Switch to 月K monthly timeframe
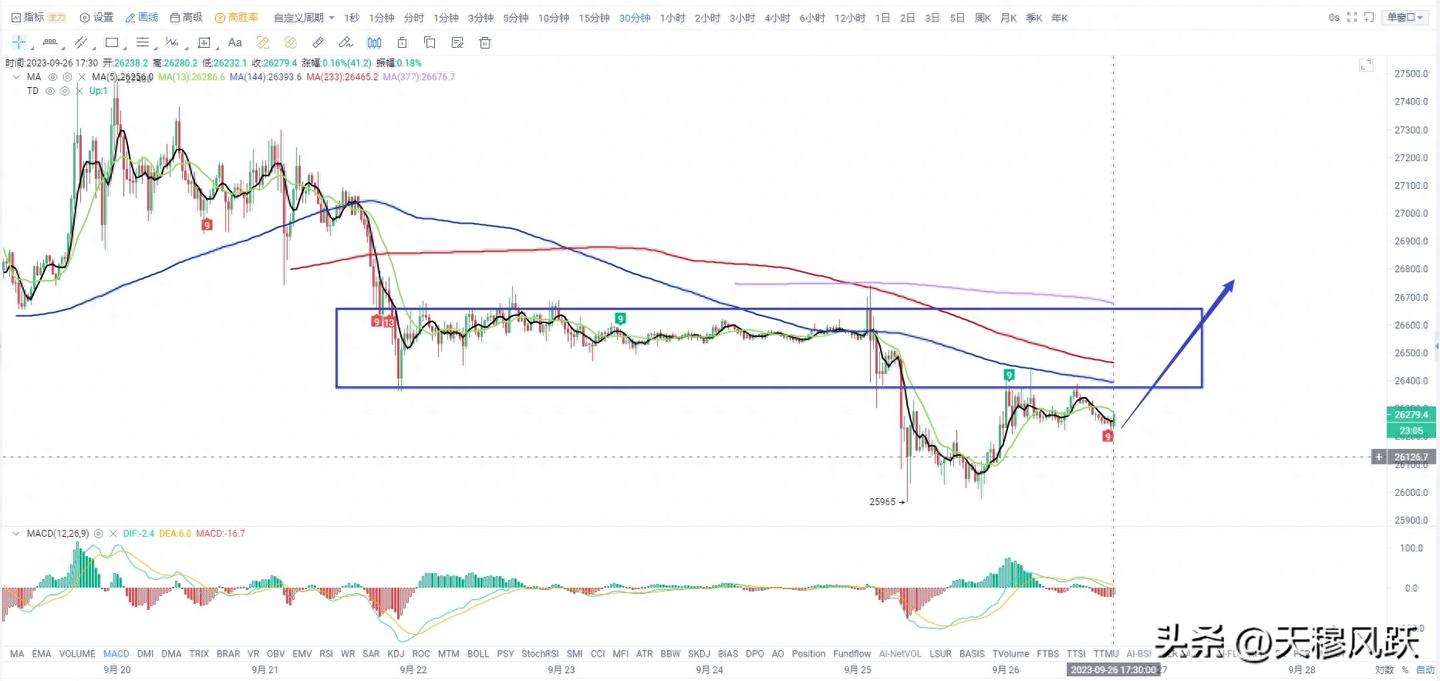Viewport: 1440px width, 681px height. pos(1008,18)
